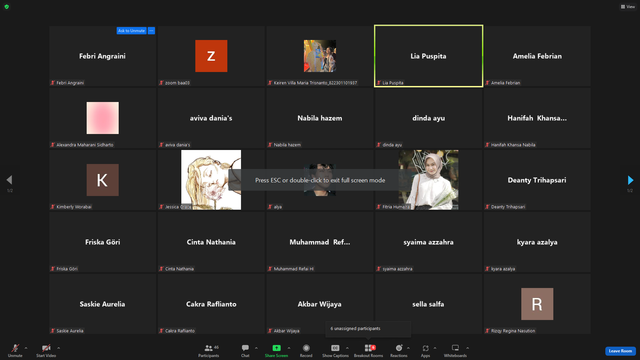Select Keiren Villa Maria's photo thumbnail
Image resolution: width=640 pixels, height=360 pixels.
tap(320, 56)
